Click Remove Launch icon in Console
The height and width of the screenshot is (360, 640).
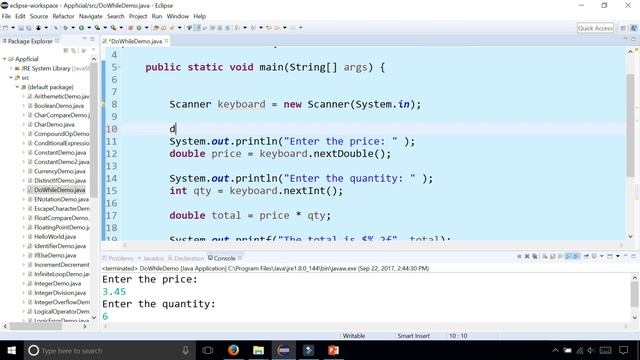(x=527, y=256)
